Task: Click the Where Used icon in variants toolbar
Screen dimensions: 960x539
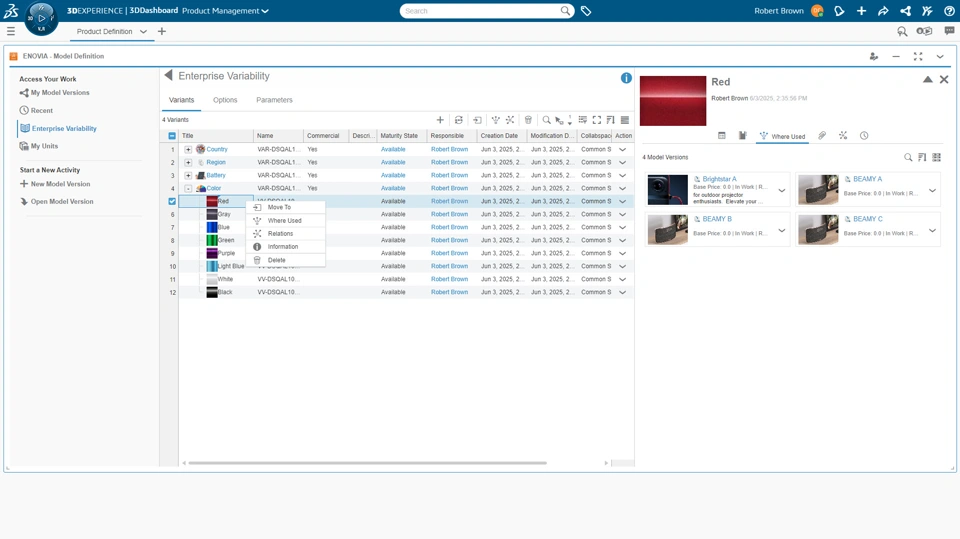Action: [x=495, y=120]
